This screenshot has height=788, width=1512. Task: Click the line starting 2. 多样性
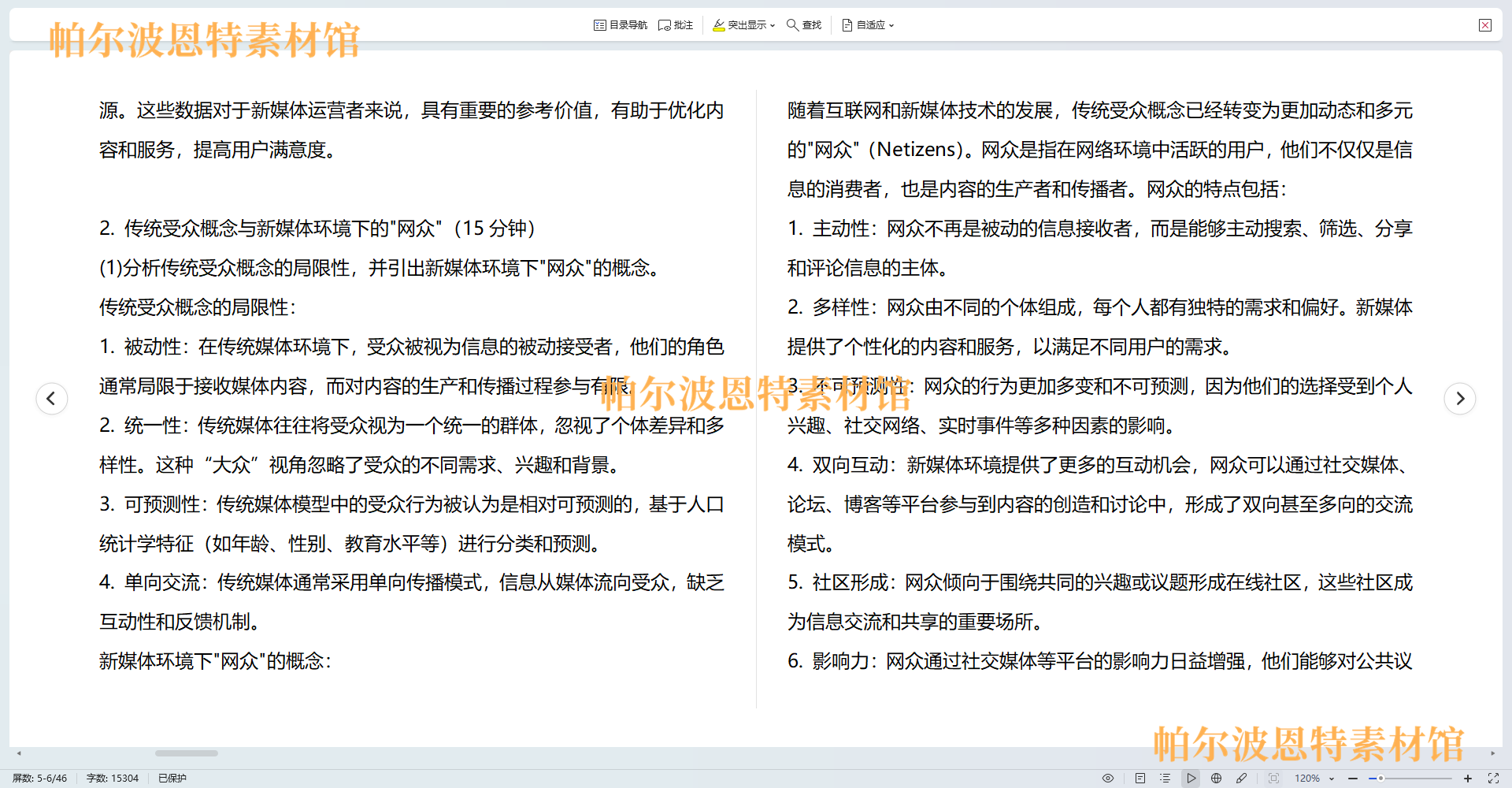(x=1100, y=307)
